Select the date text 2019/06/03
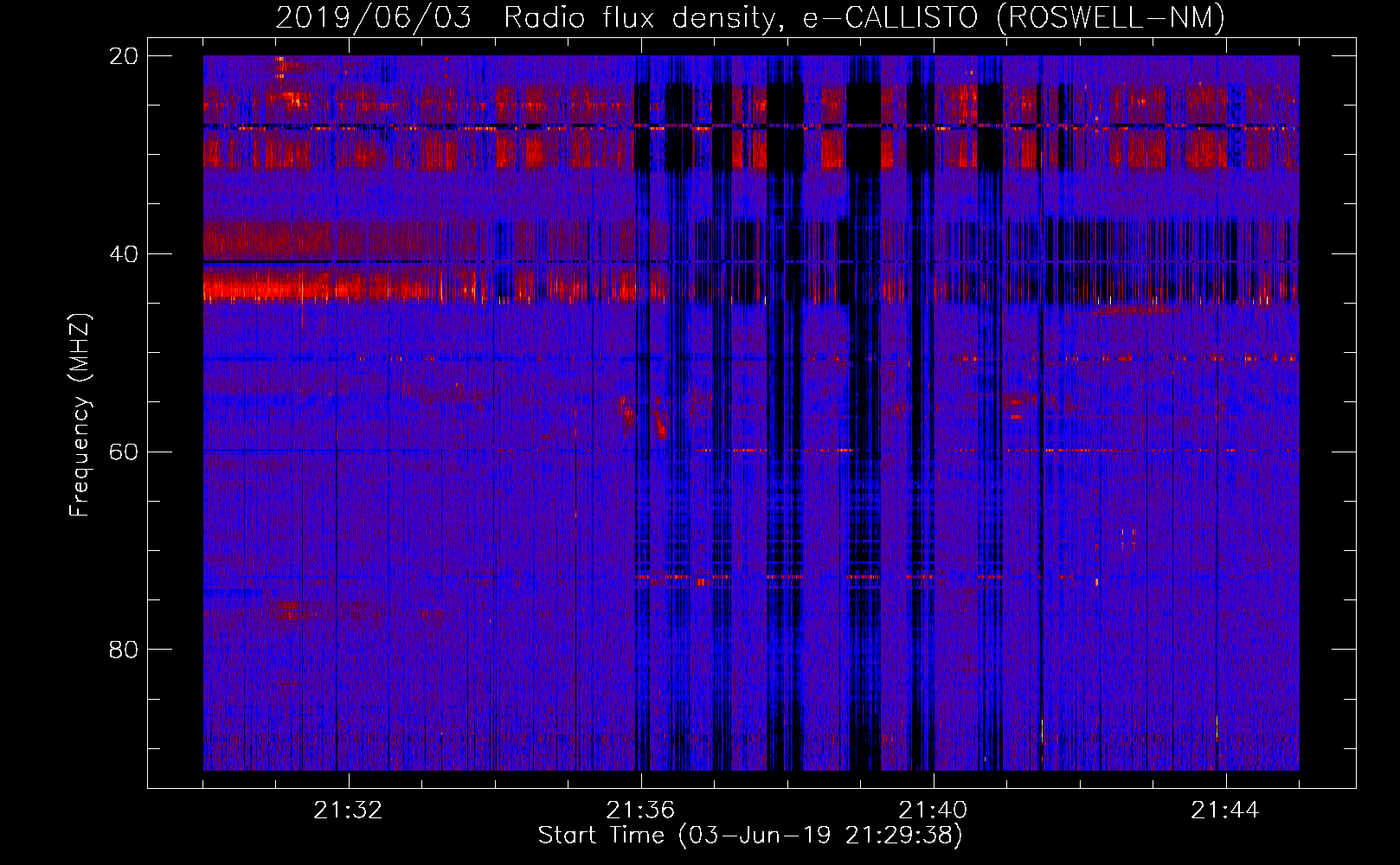Viewport: 1400px width, 865px height. pyautogui.click(x=373, y=17)
